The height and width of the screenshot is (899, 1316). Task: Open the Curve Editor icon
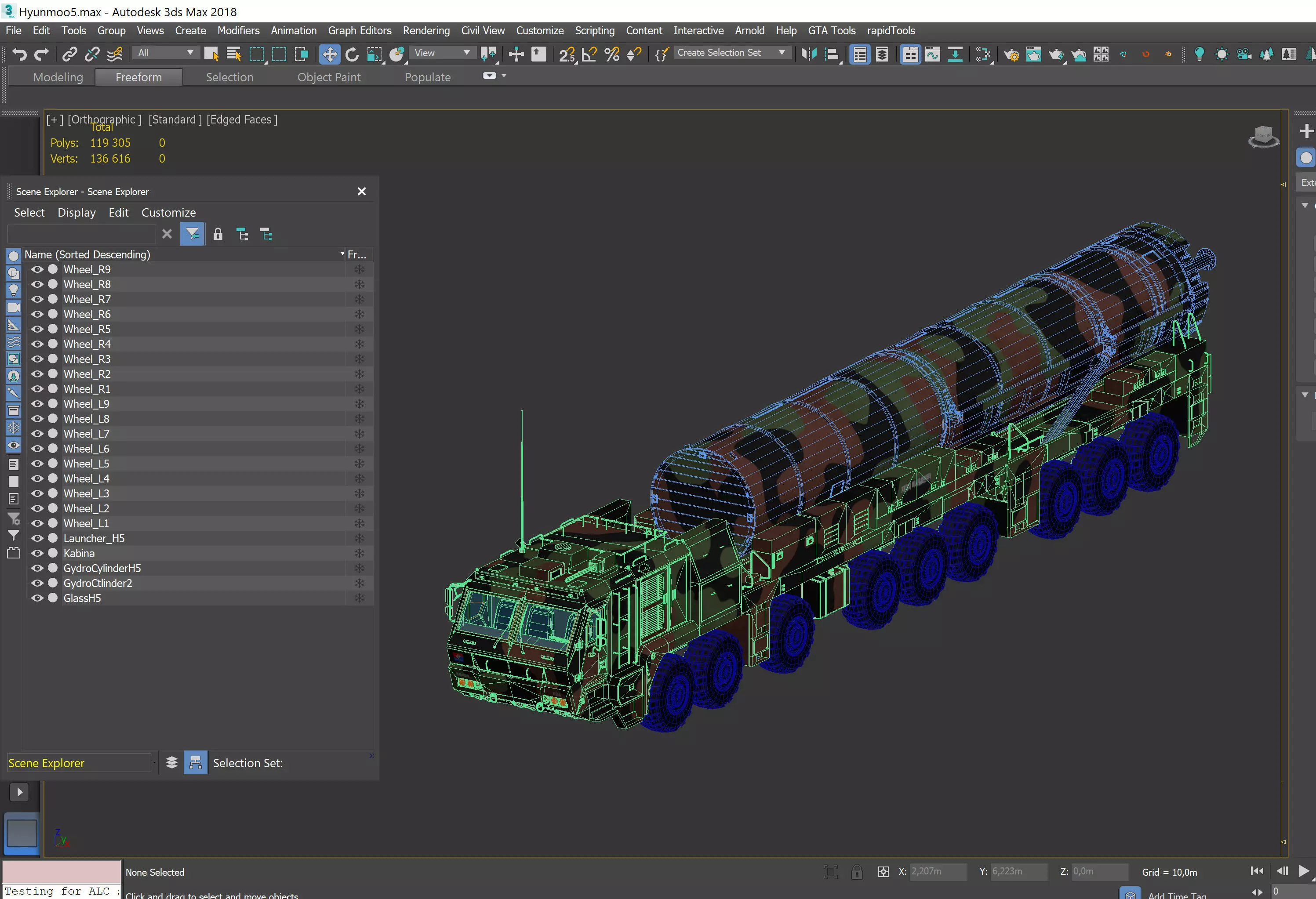pyautogui.click(x=933, y=54)
